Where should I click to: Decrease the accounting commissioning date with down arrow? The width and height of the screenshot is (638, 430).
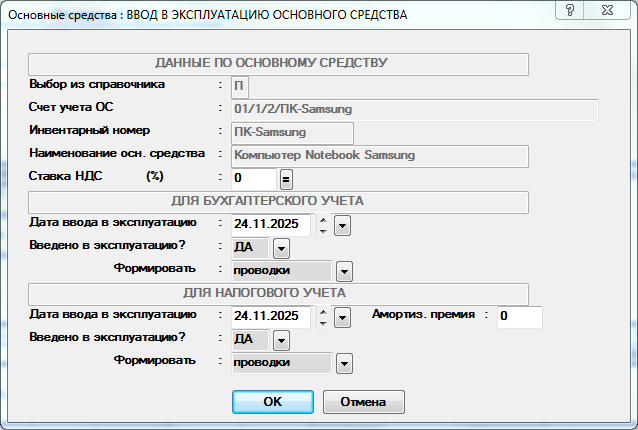point(322,231)
